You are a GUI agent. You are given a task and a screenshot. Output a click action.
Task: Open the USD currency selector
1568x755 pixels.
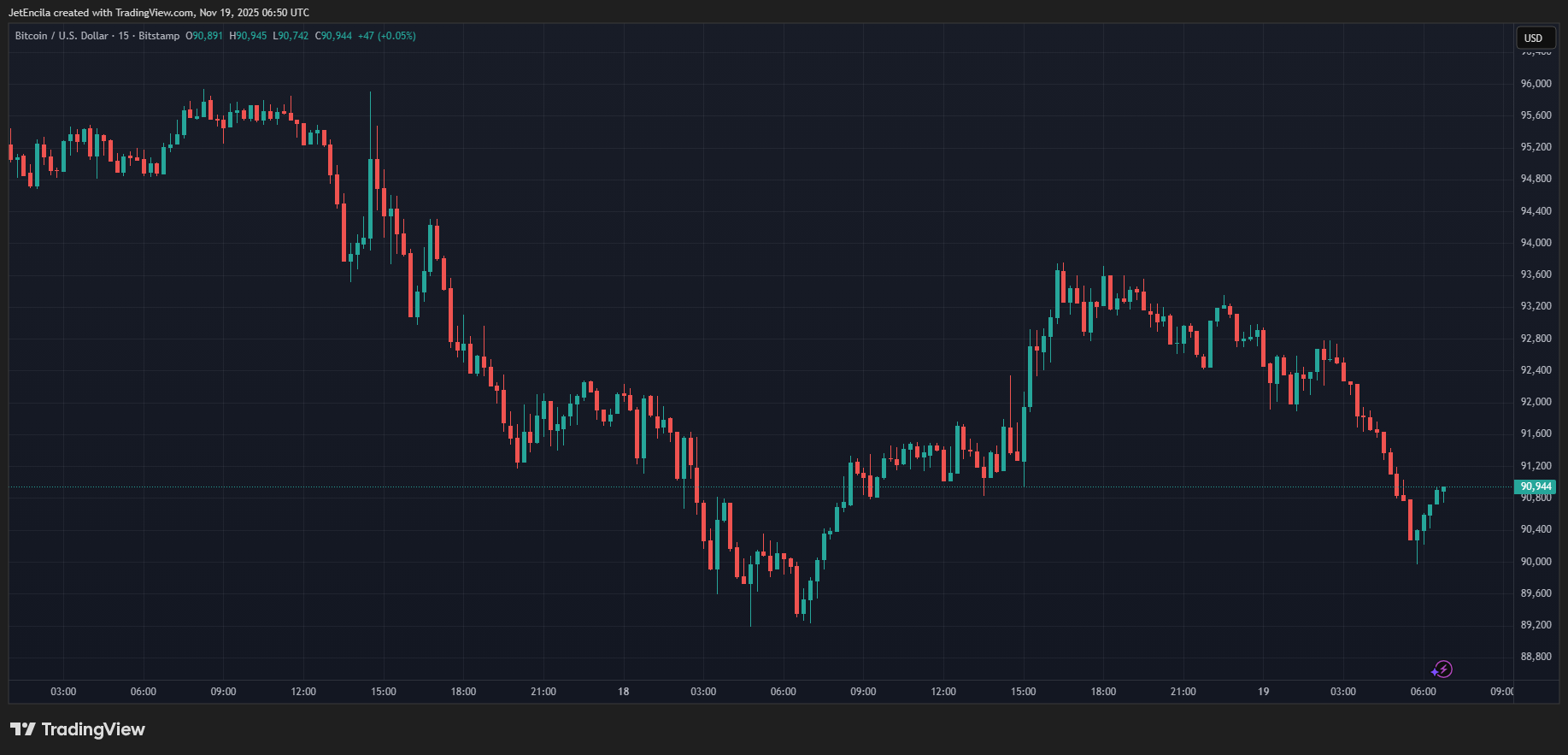tap(1534, 38)
